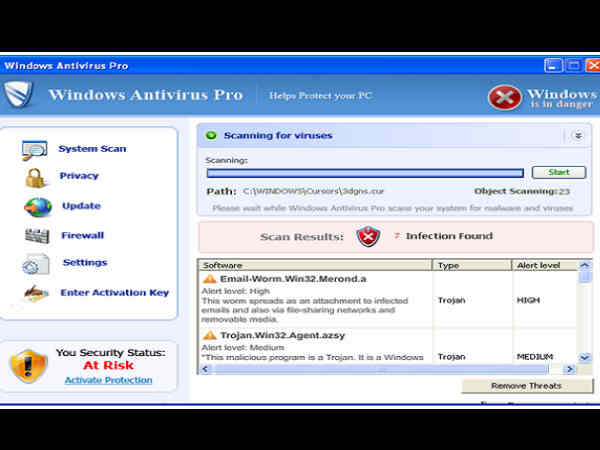
Task: Click the HIGH alert level cell
Action: point(528,300)
